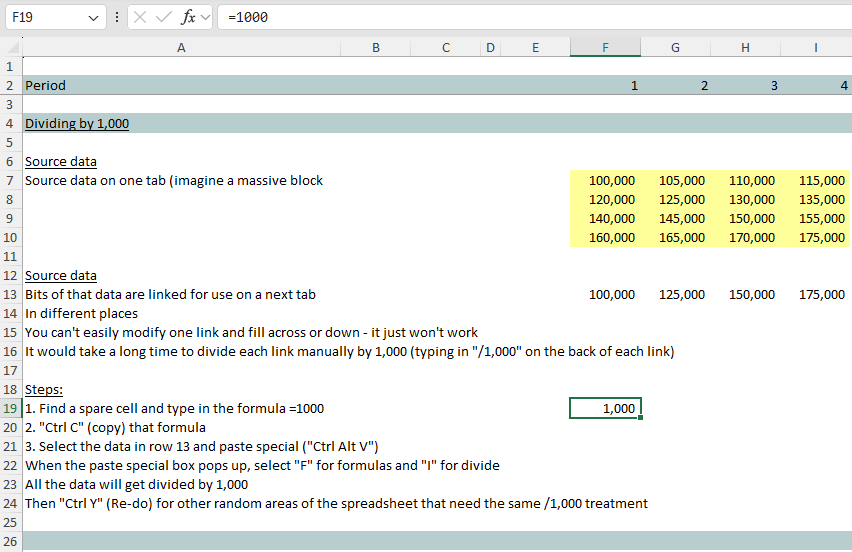
Task: Select the row 7 header
Action: [10, 181]
